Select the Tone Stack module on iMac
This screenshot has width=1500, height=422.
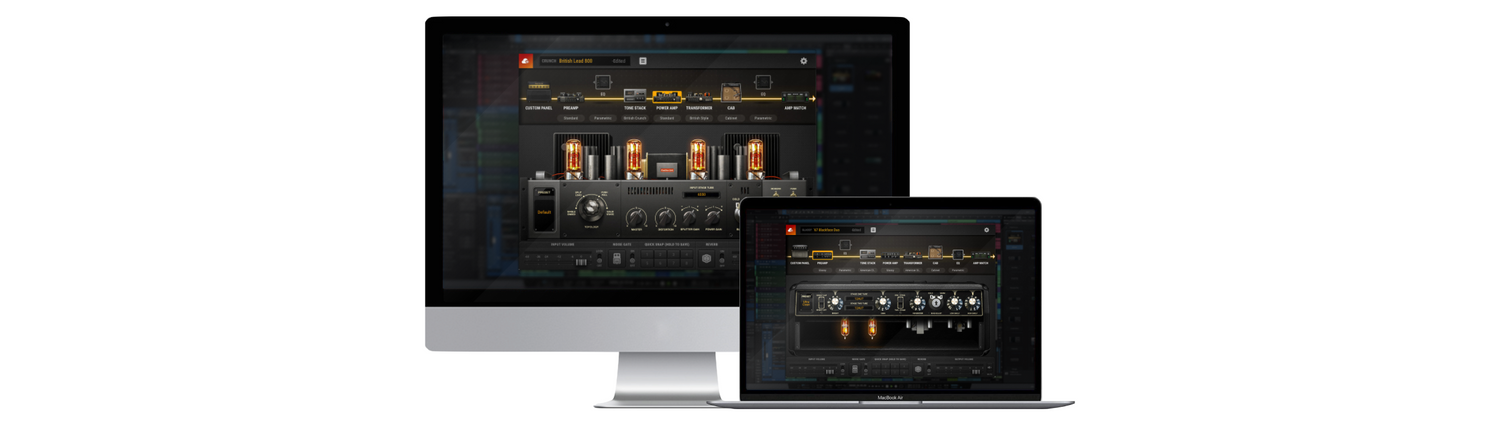click(x=635, y=96)
